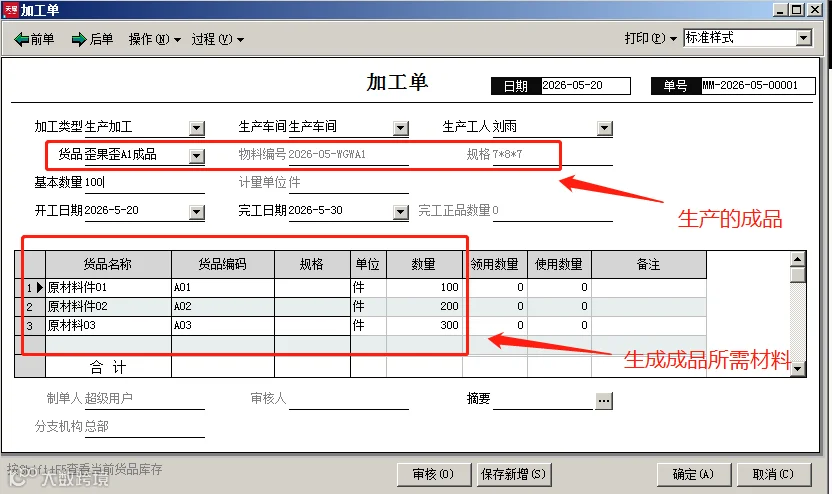This screenshot has height=494, width=832.
Task: Go to next order with 后单 arrow
Action: point(92,39)
